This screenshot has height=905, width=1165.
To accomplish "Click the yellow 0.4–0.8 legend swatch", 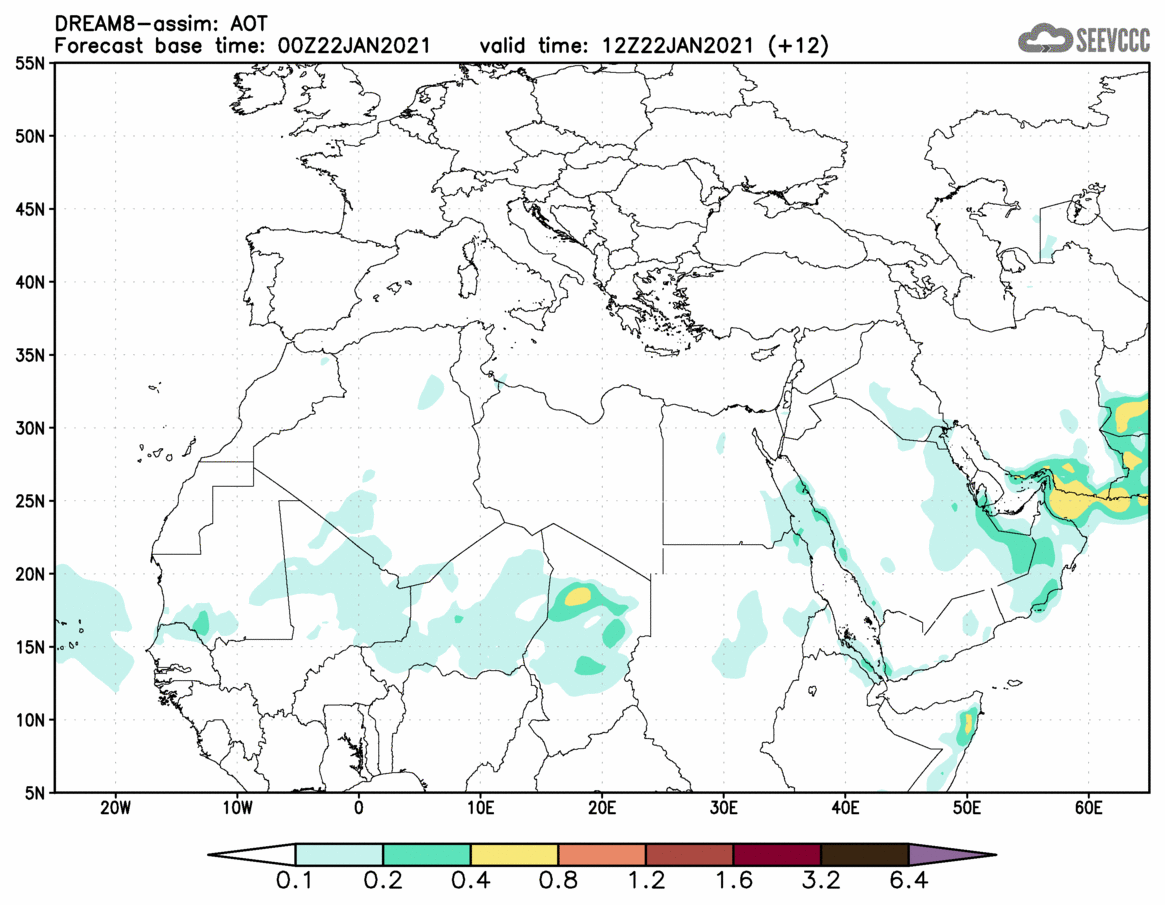I will point(514,854).
